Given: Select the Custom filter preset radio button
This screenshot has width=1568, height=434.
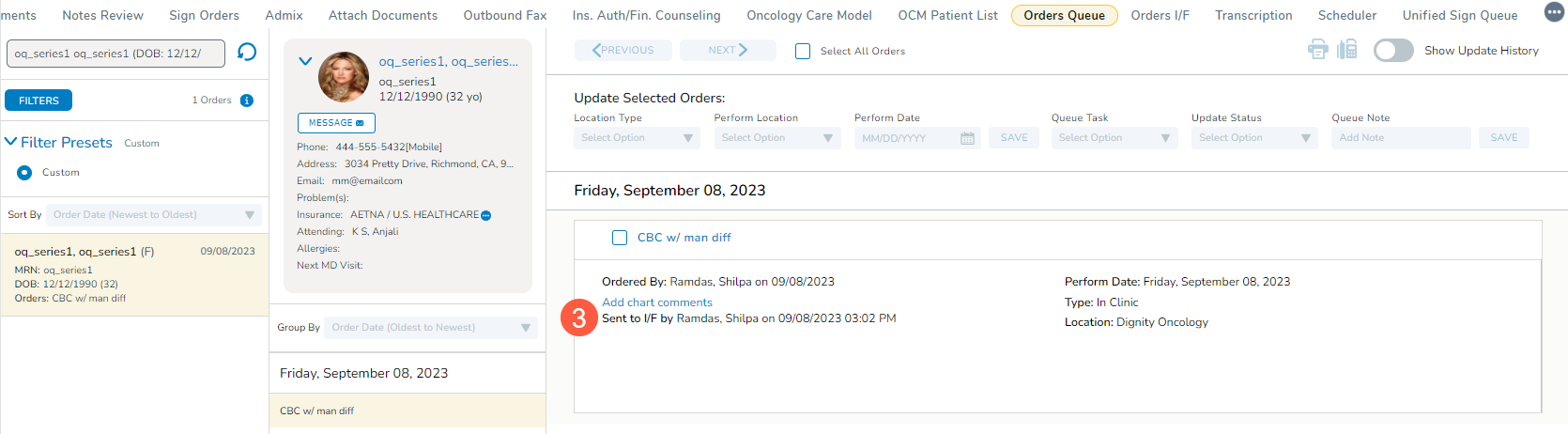Looking at the screenshot, I should click(x=24, y=173).
